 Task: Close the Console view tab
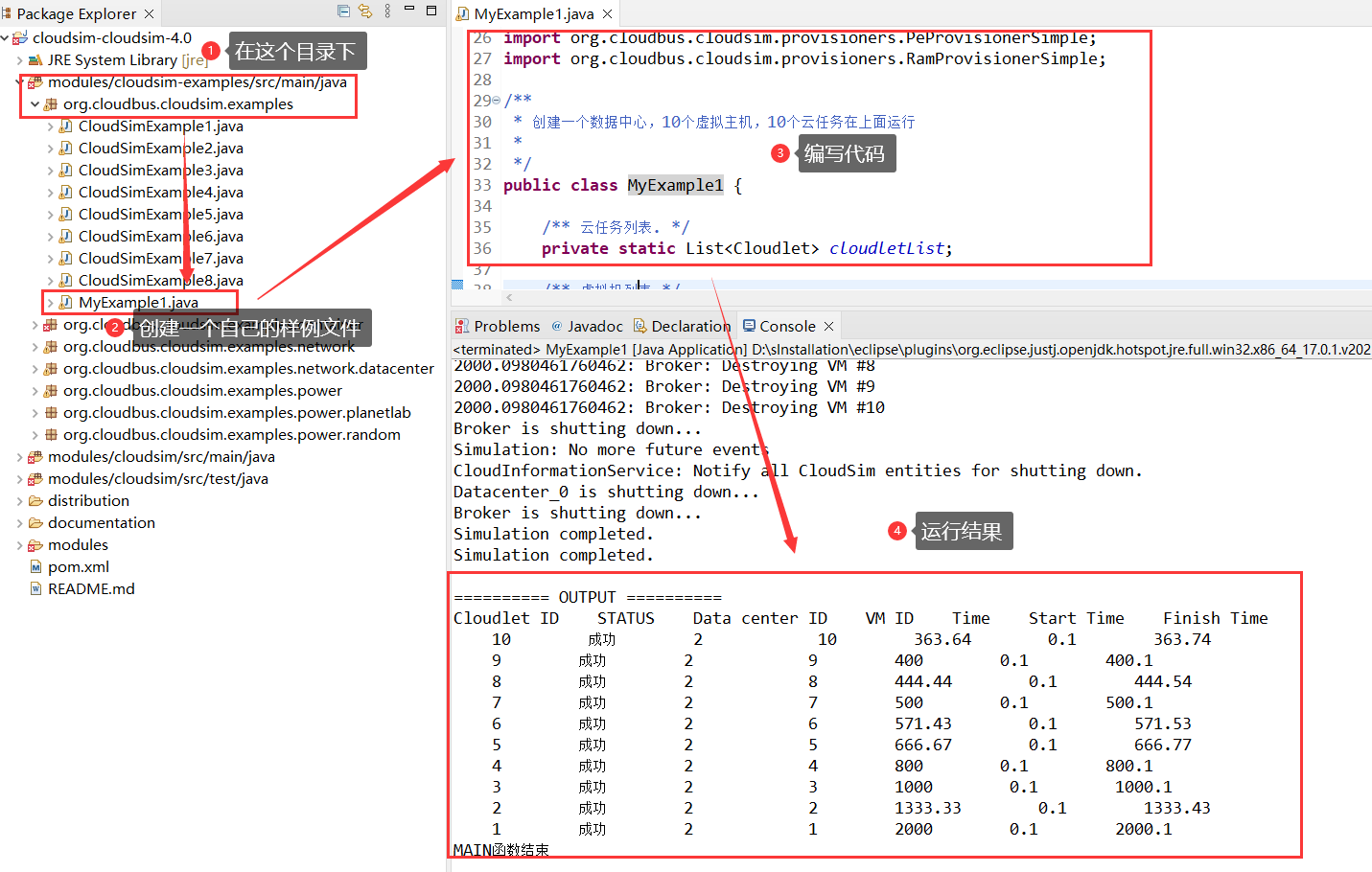(828, 326)
